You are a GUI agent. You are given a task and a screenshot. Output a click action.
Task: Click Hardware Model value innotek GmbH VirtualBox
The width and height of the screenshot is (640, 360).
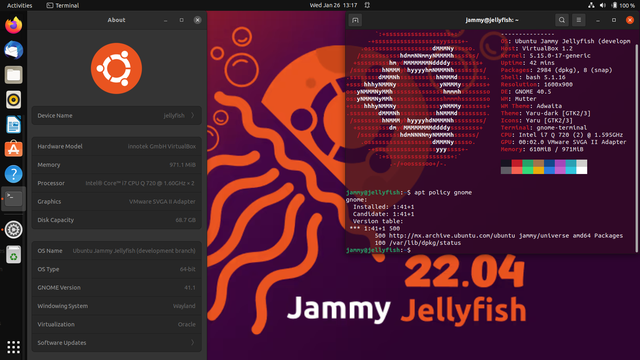coord(162,147)
